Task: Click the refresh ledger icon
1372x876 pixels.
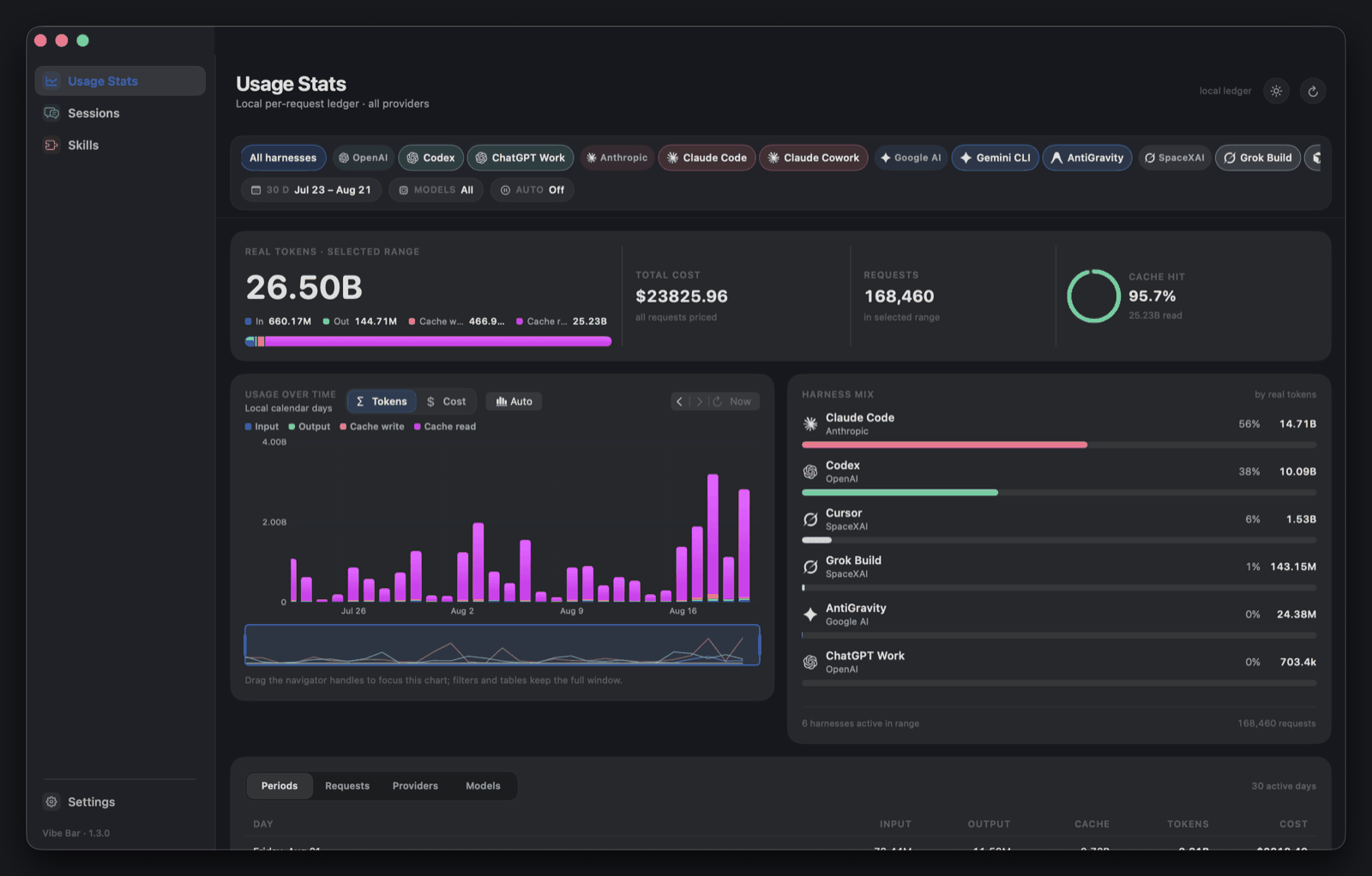Action: tap(1313, 91)
